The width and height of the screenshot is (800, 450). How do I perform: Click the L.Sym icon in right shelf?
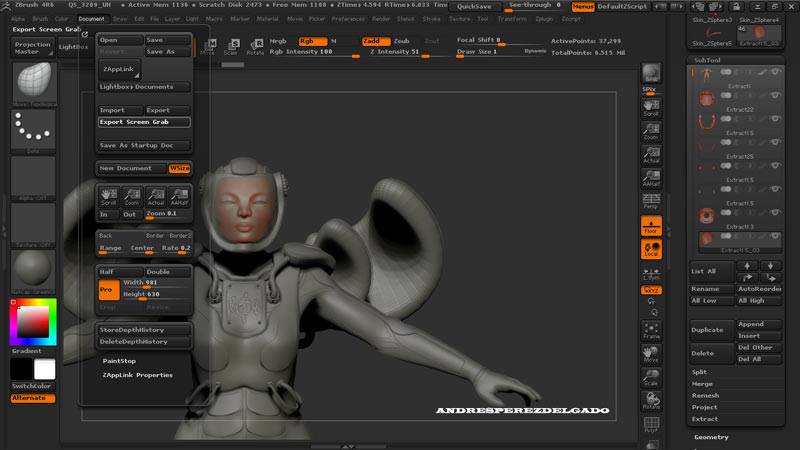[x=651, y=273]
